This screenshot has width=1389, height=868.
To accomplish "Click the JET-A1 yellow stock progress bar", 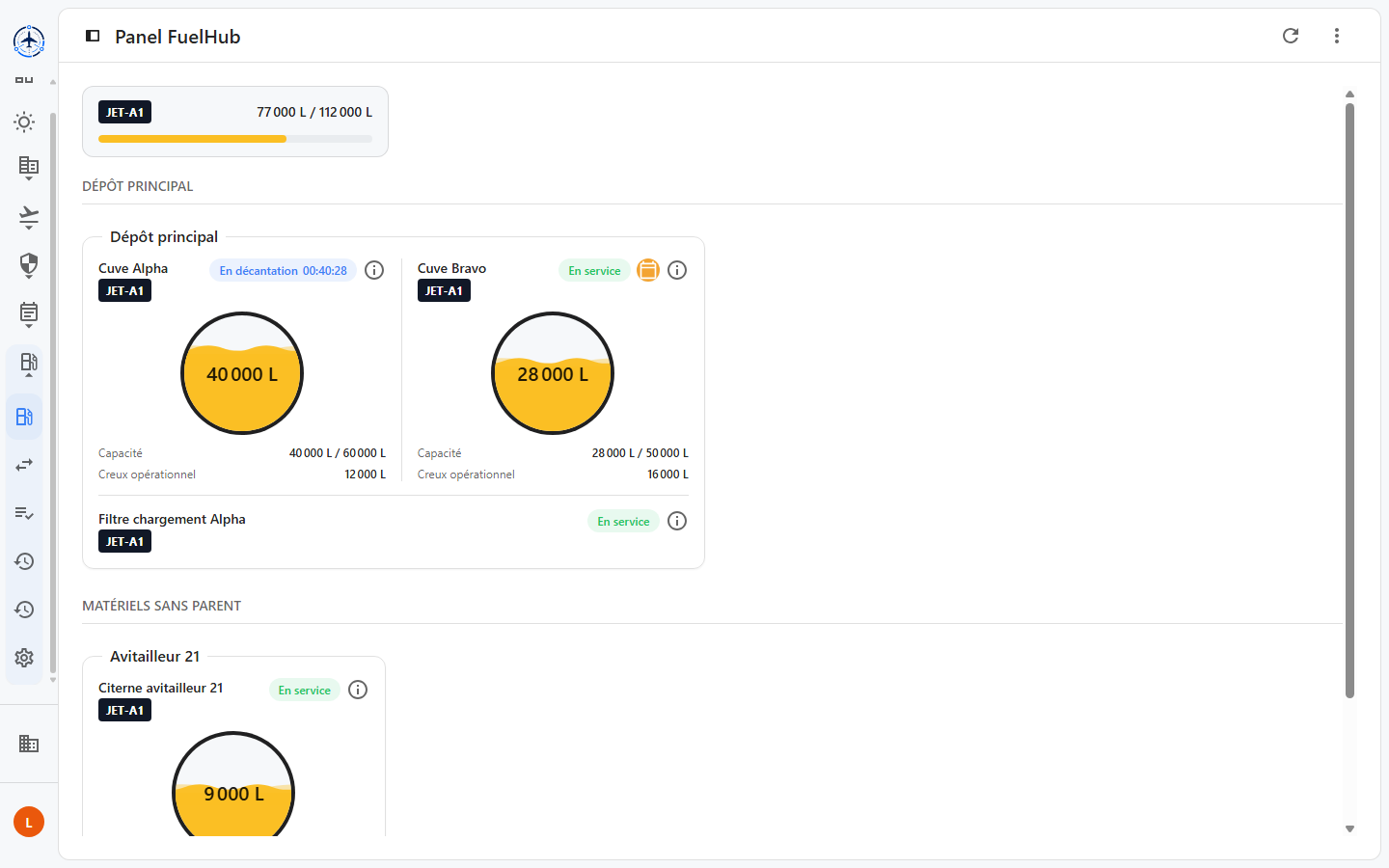I will pyautogui.click(x=235, y=139).
